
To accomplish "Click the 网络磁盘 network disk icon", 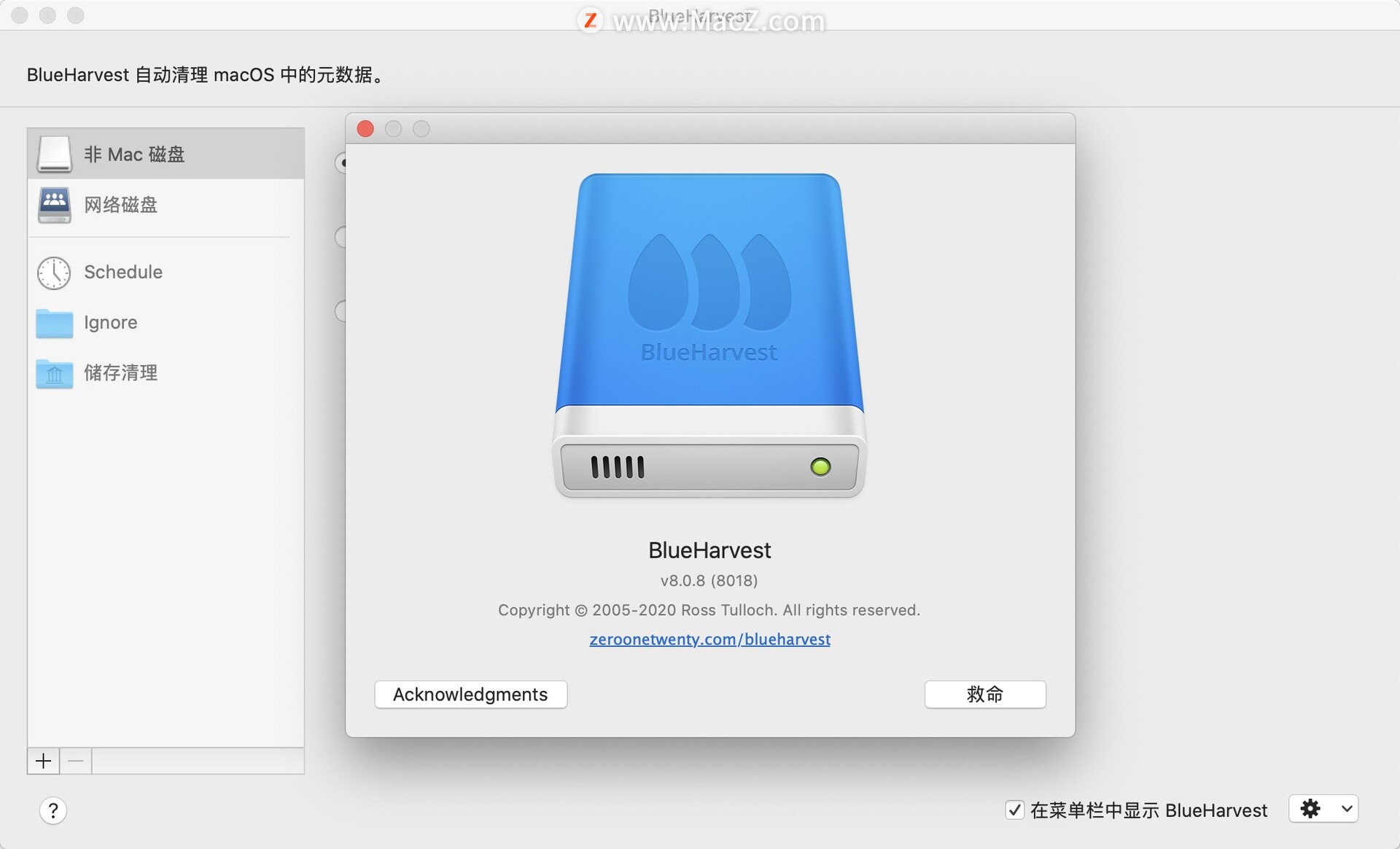I will coord(55,205).
